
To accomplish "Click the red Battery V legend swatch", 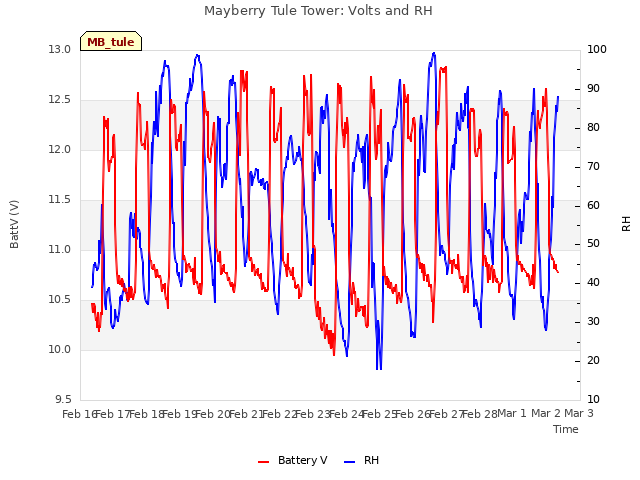I will pyautogui.click(x=264, y=462).
